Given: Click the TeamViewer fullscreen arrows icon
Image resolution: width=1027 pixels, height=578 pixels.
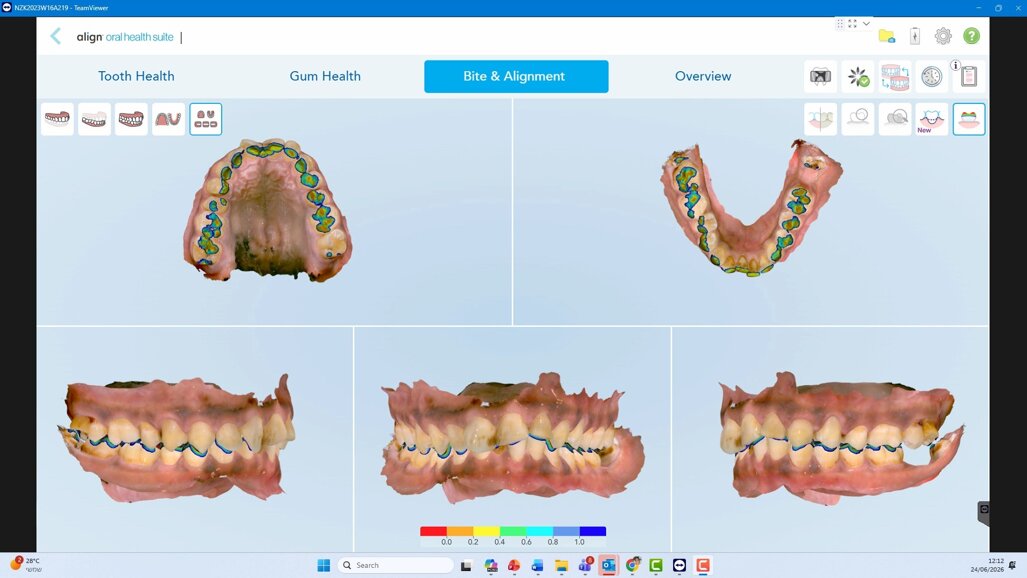Looking at the screenshot, I should click(852, 24).
